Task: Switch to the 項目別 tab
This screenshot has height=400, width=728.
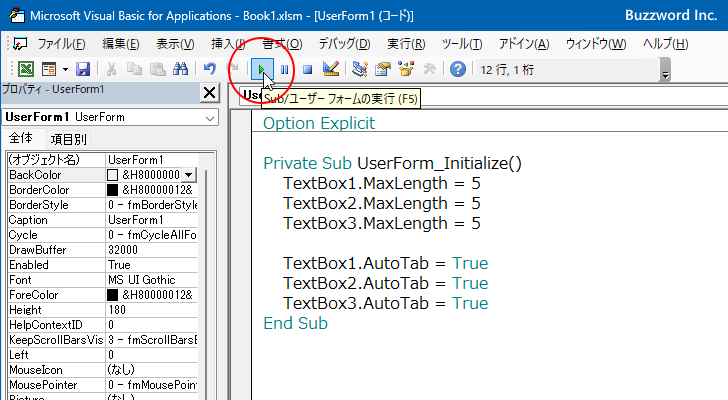Action: tap(69, 139)
